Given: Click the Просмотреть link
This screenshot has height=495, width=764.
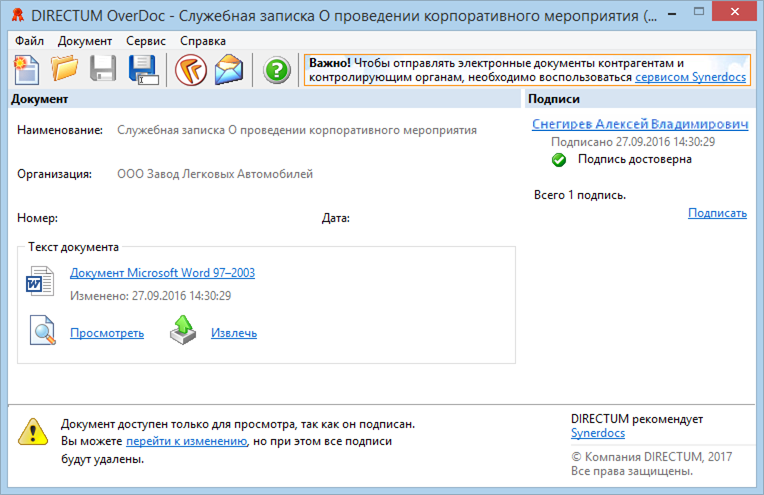Looking at the screenshot, I should [107, 333].
